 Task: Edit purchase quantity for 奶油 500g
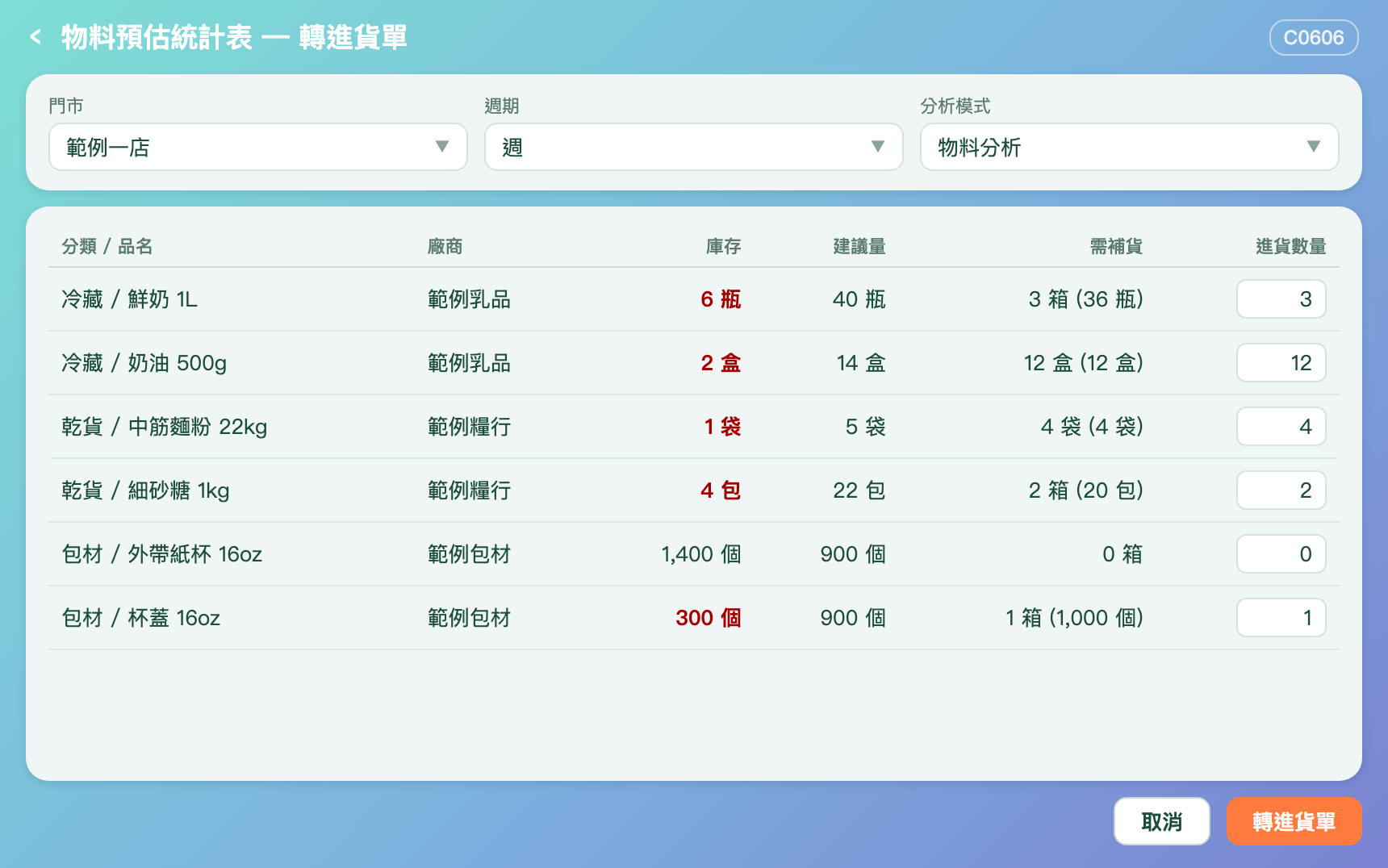[1281, 363]
